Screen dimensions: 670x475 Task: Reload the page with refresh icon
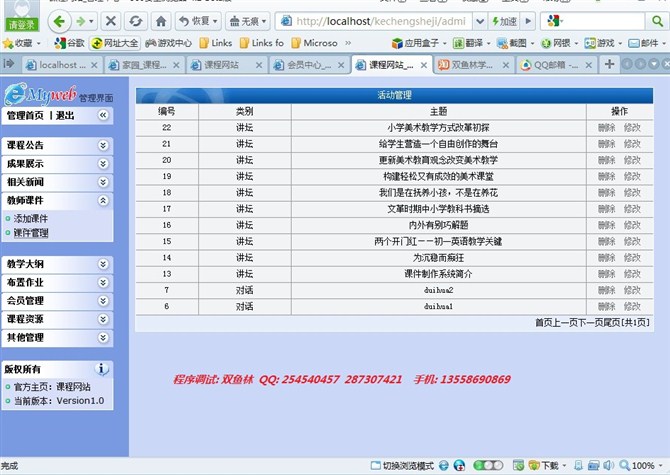136,21
